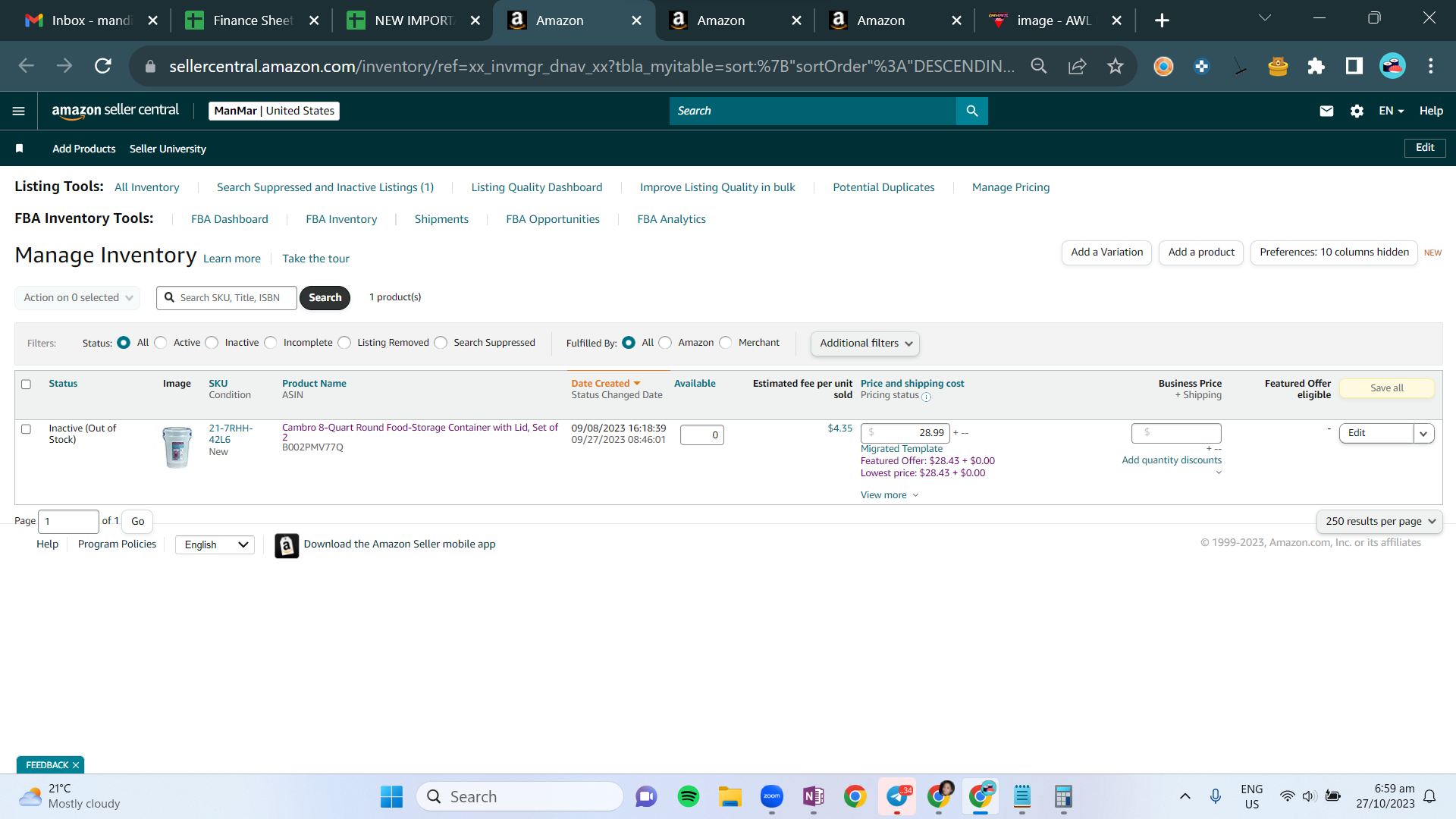This screenshot has height=819, width=1456.
Task: Click the Pricing status info icon
Action: pos(926,397)
